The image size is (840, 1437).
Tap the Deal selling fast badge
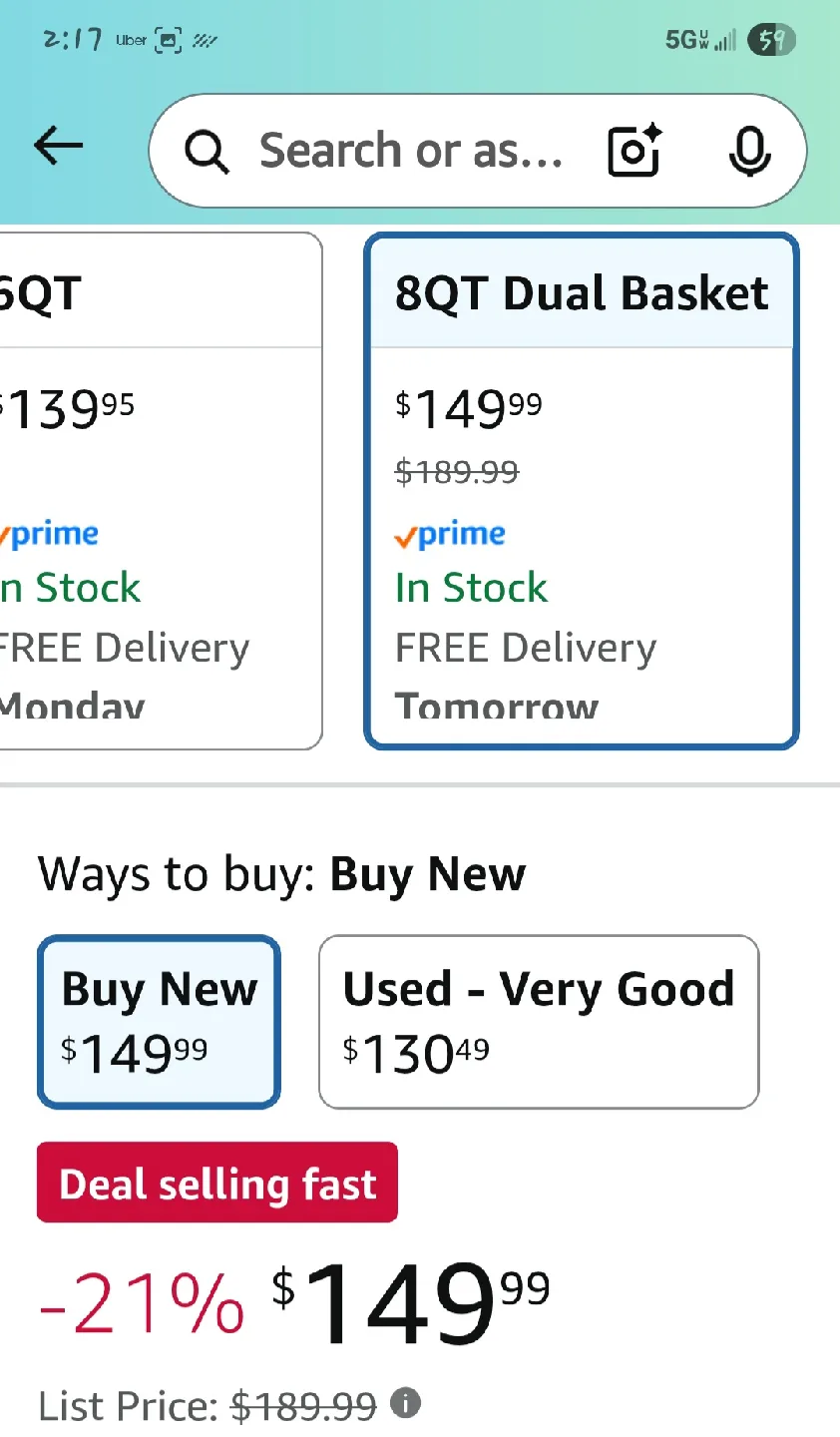click(217, 1184)
